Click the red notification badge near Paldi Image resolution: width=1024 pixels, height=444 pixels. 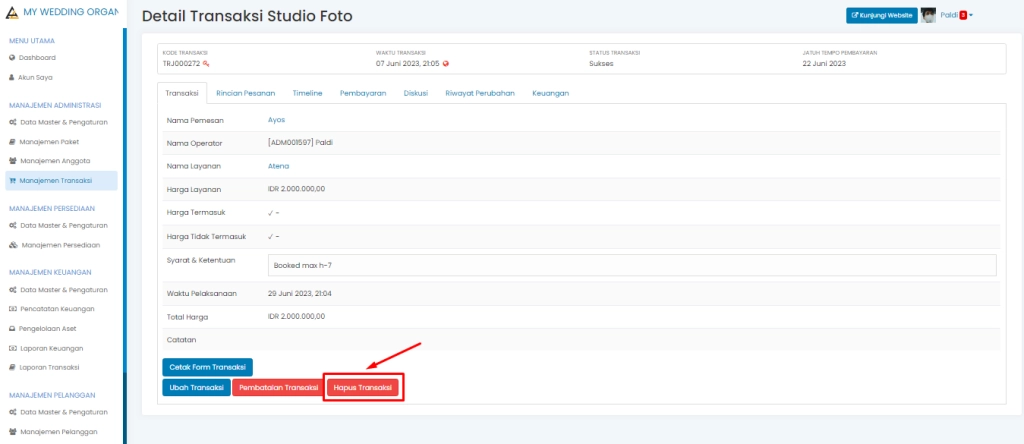(962, 16)
